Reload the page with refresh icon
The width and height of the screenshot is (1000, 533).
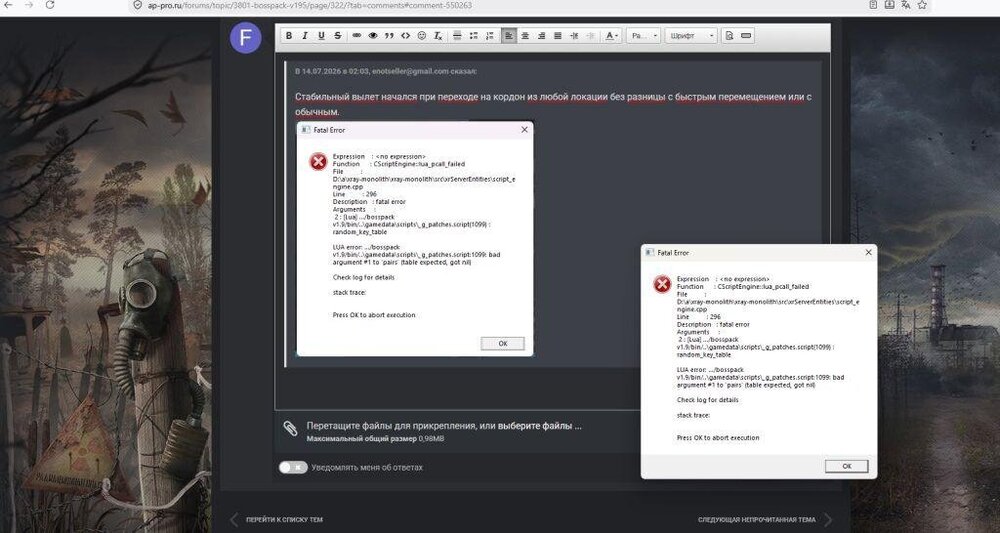pyautogui.click(x=50, y=4)
